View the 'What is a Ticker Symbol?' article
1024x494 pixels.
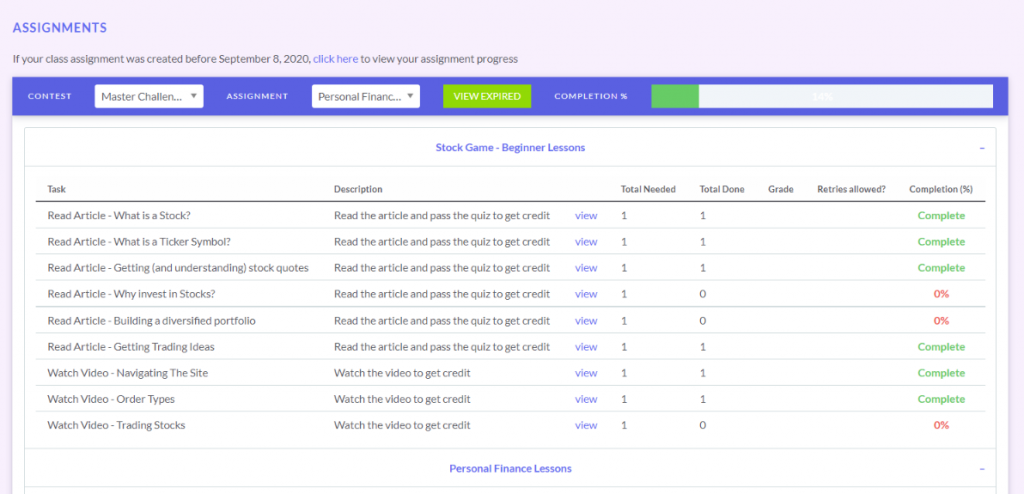[586, 242]
